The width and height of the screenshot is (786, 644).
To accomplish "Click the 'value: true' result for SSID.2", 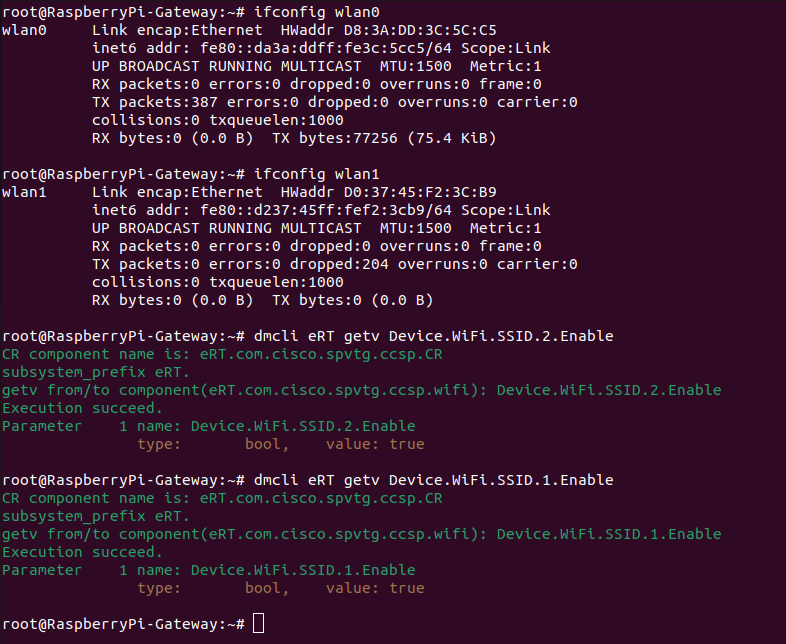I will pos(375,444).
